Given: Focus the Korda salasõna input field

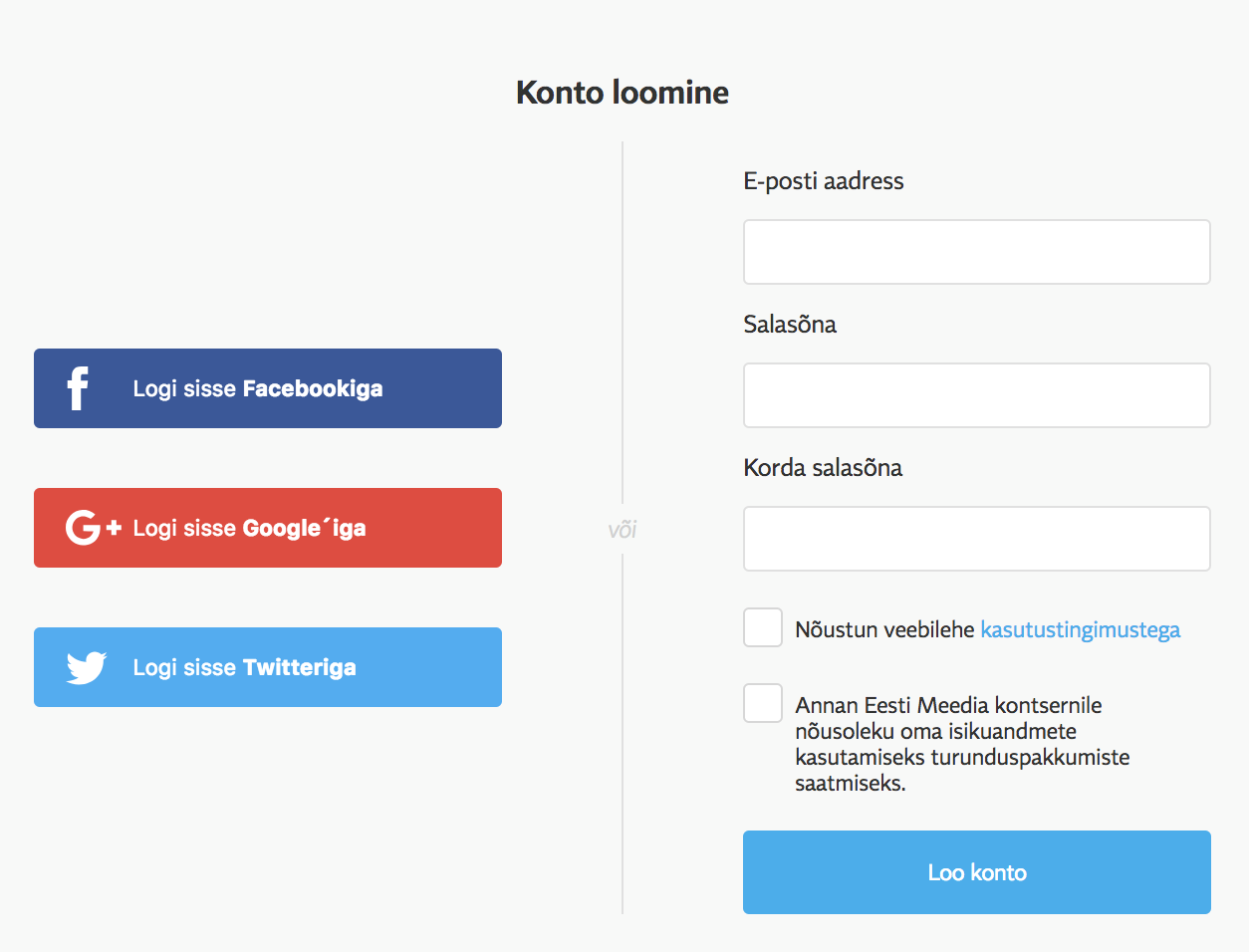Looking at the screenshot, I should pyautogui.click(x=977, y=539).
